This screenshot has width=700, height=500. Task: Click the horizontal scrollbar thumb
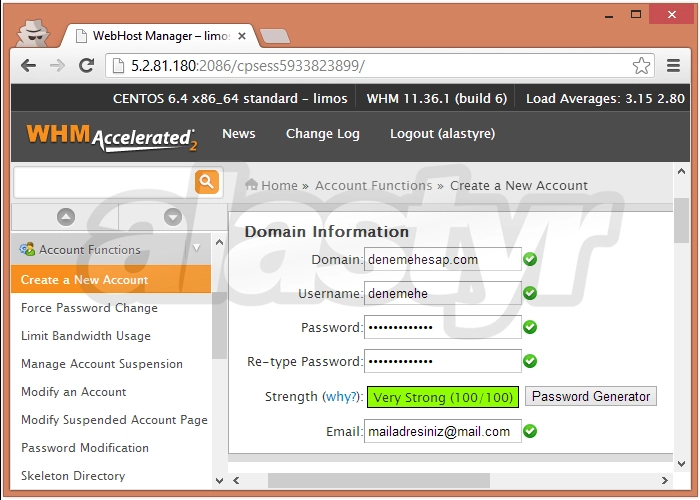(x=379, y=480)
